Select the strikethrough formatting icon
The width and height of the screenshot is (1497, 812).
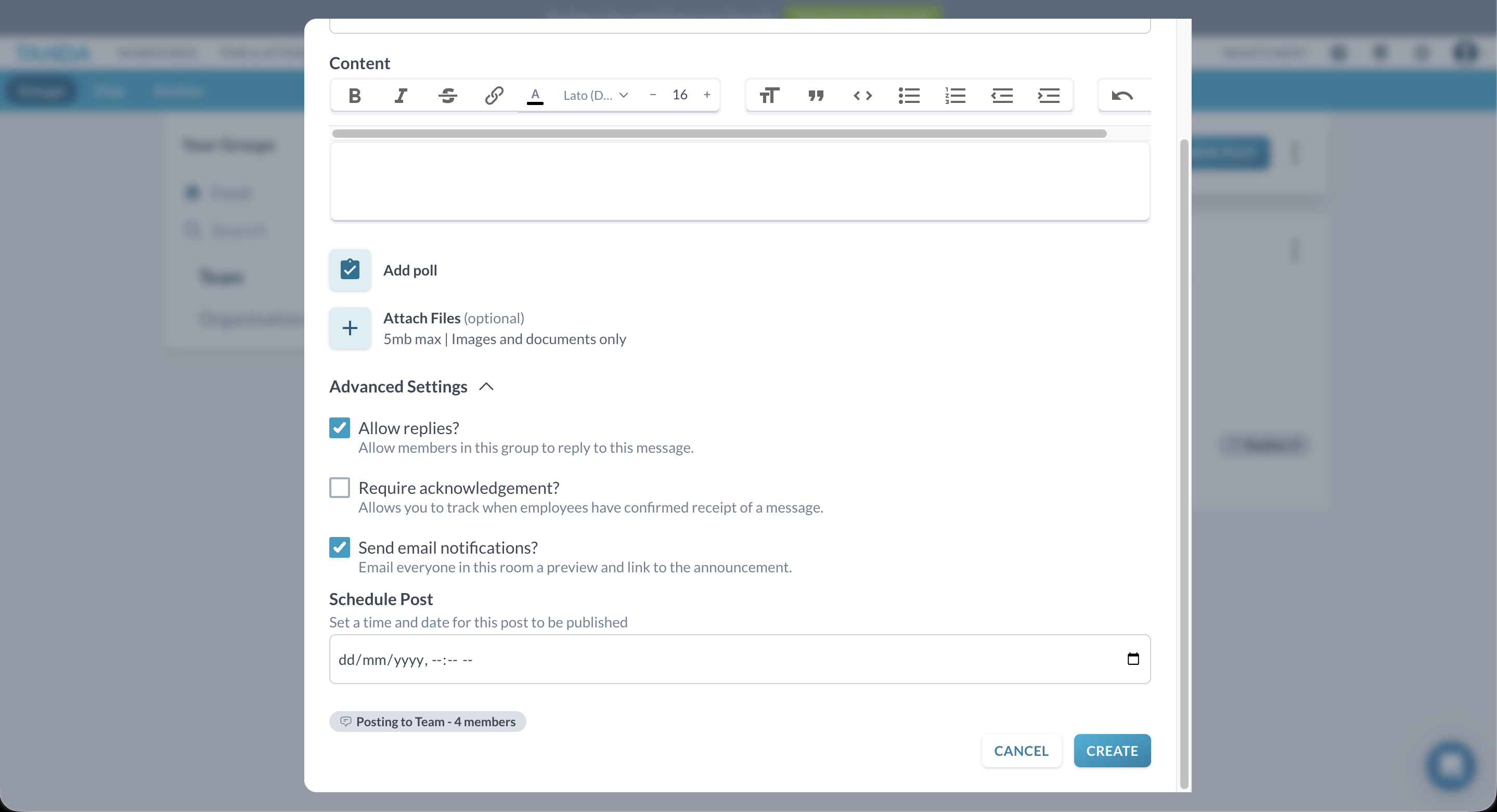[447, 95]
